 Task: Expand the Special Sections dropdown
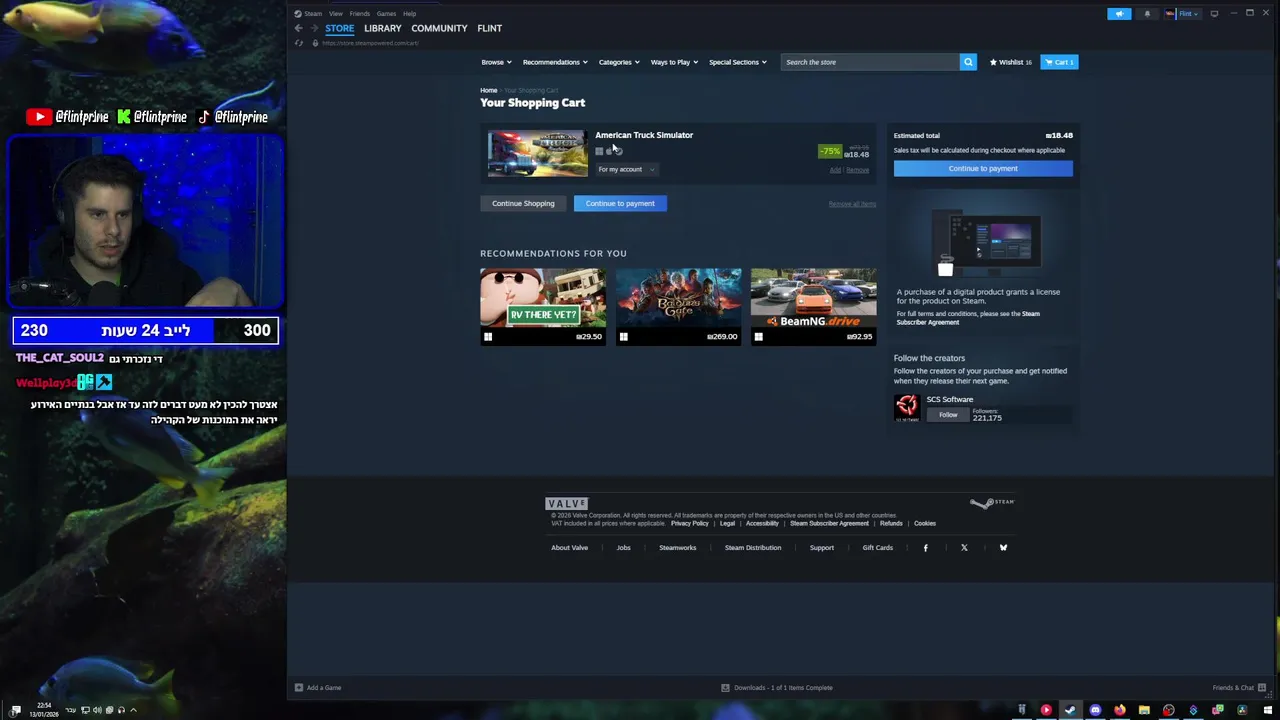coord(738,62)
